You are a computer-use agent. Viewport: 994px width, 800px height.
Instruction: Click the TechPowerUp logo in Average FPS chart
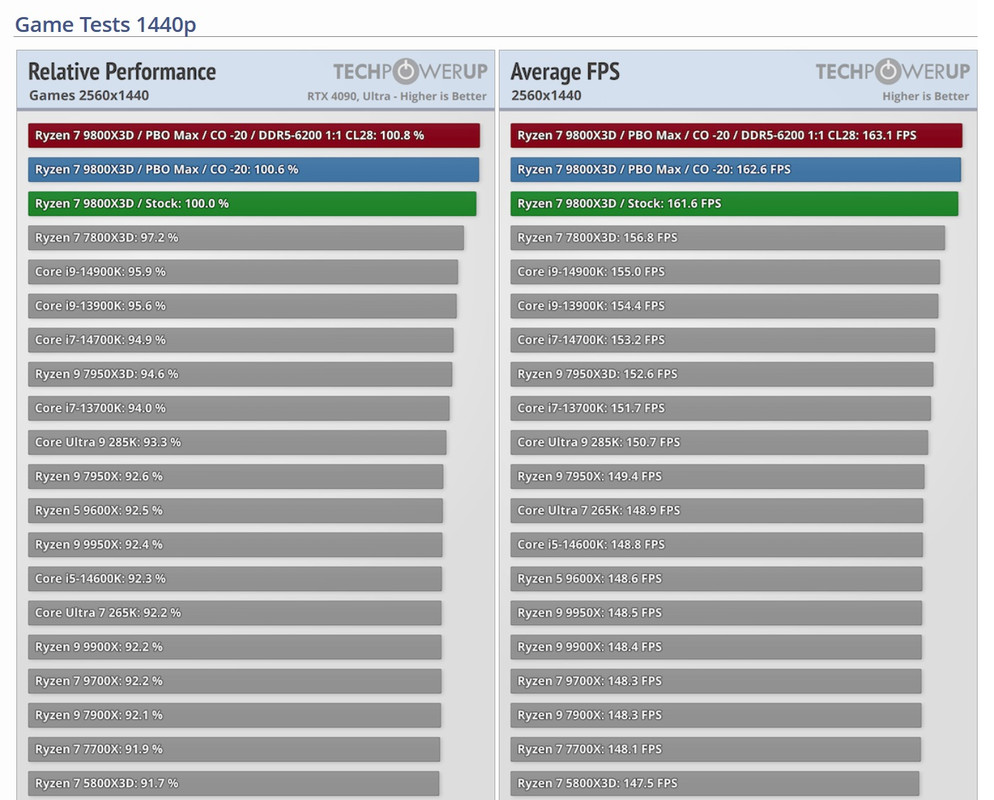click(893, 72)
